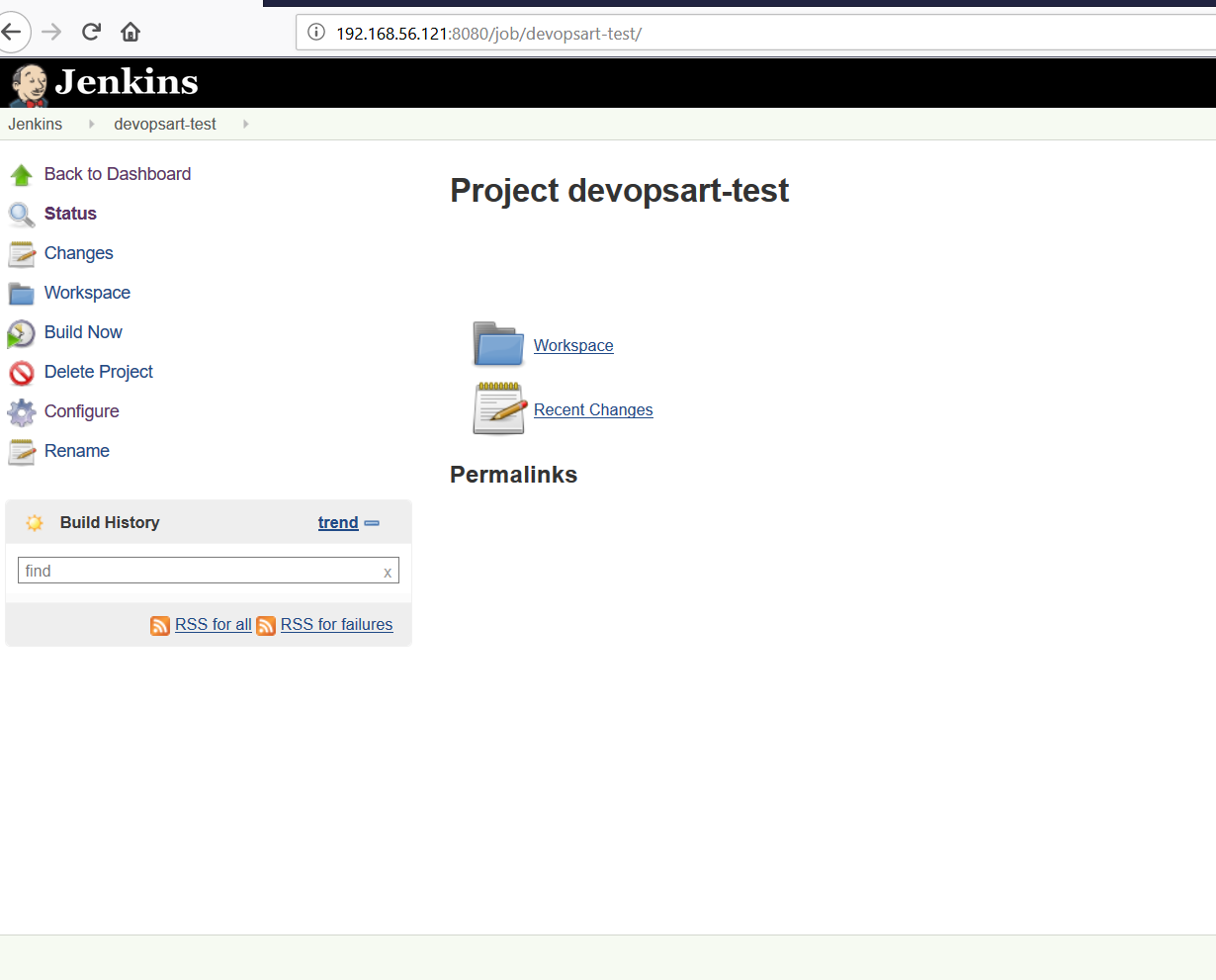
Task: Click the RSS for failures feed icon
Action: click(266, 625)
